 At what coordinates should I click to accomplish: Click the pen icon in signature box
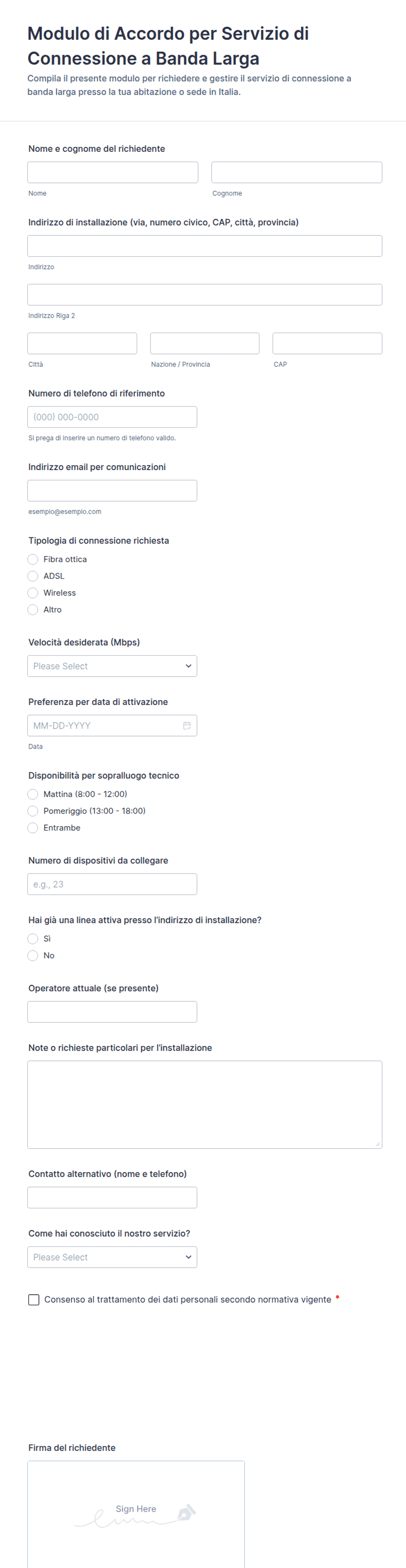(186, 1513)
